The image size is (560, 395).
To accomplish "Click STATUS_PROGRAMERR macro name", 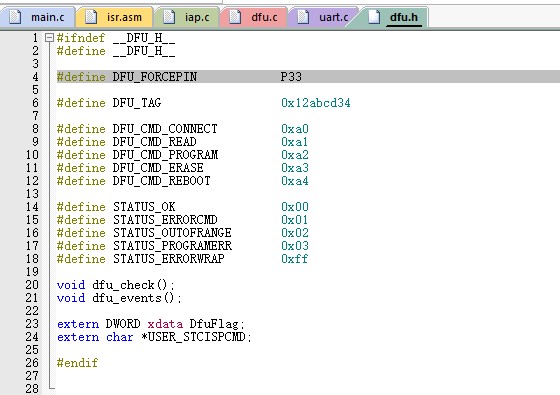I will [x=172, y=246].
